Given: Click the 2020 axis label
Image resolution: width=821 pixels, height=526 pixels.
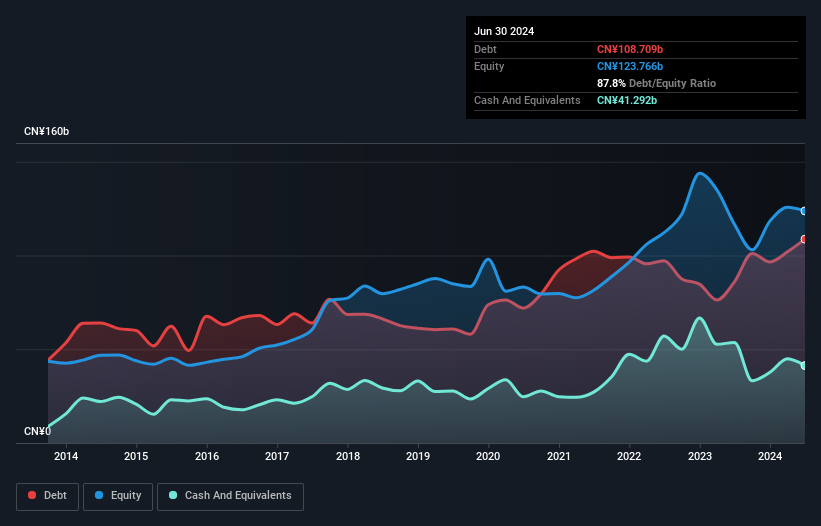Looking at the screenshot, I should 488,456.
